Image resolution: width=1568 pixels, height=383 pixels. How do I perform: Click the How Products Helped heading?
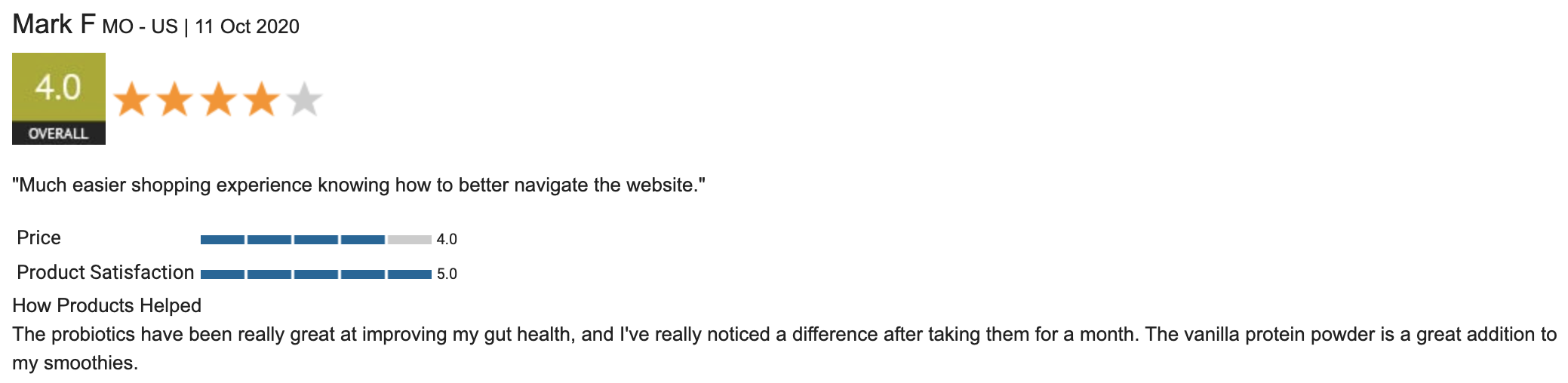[106, 305]
